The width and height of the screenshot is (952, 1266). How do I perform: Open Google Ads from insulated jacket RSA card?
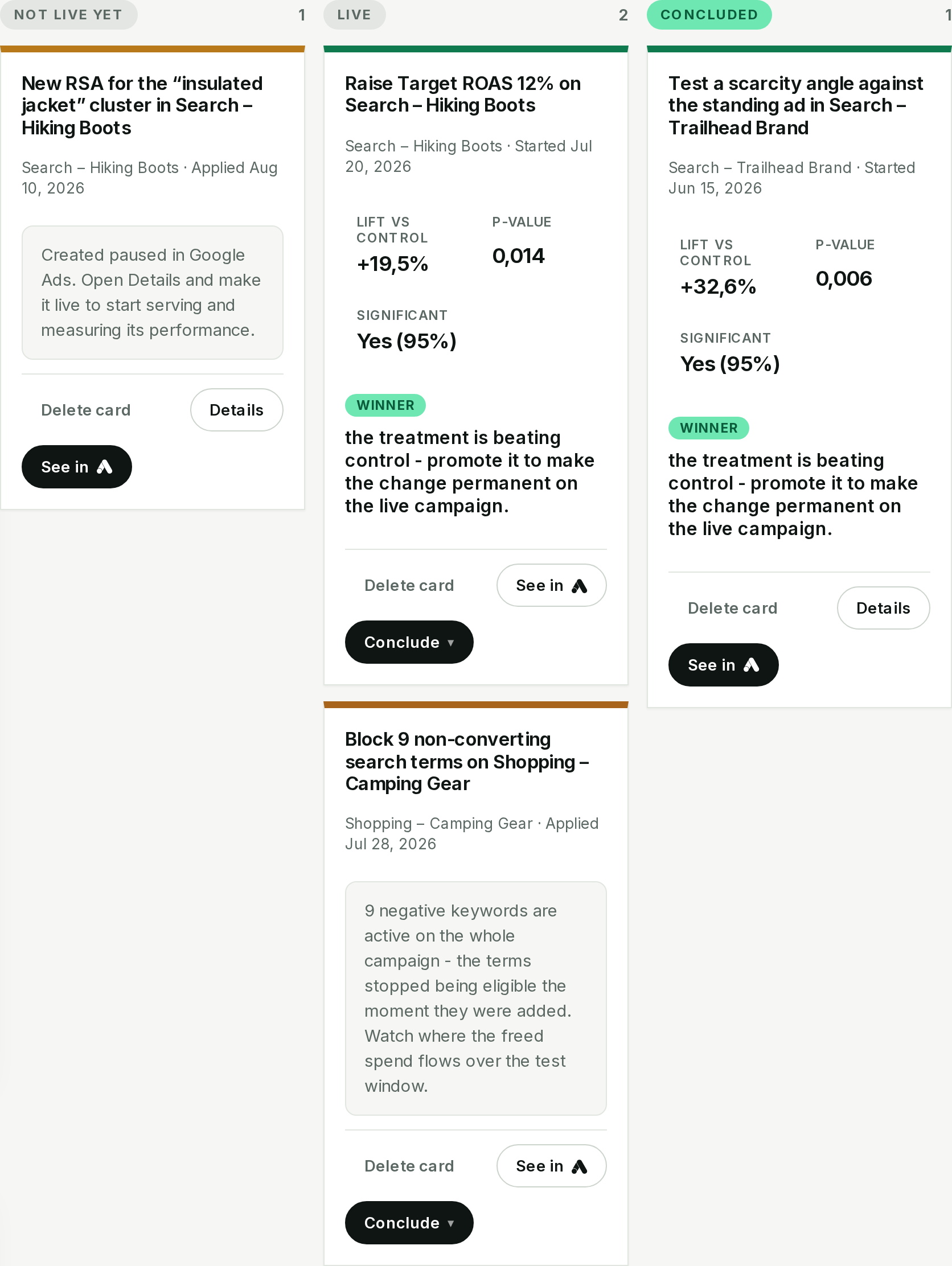click(x=77, y=466)
